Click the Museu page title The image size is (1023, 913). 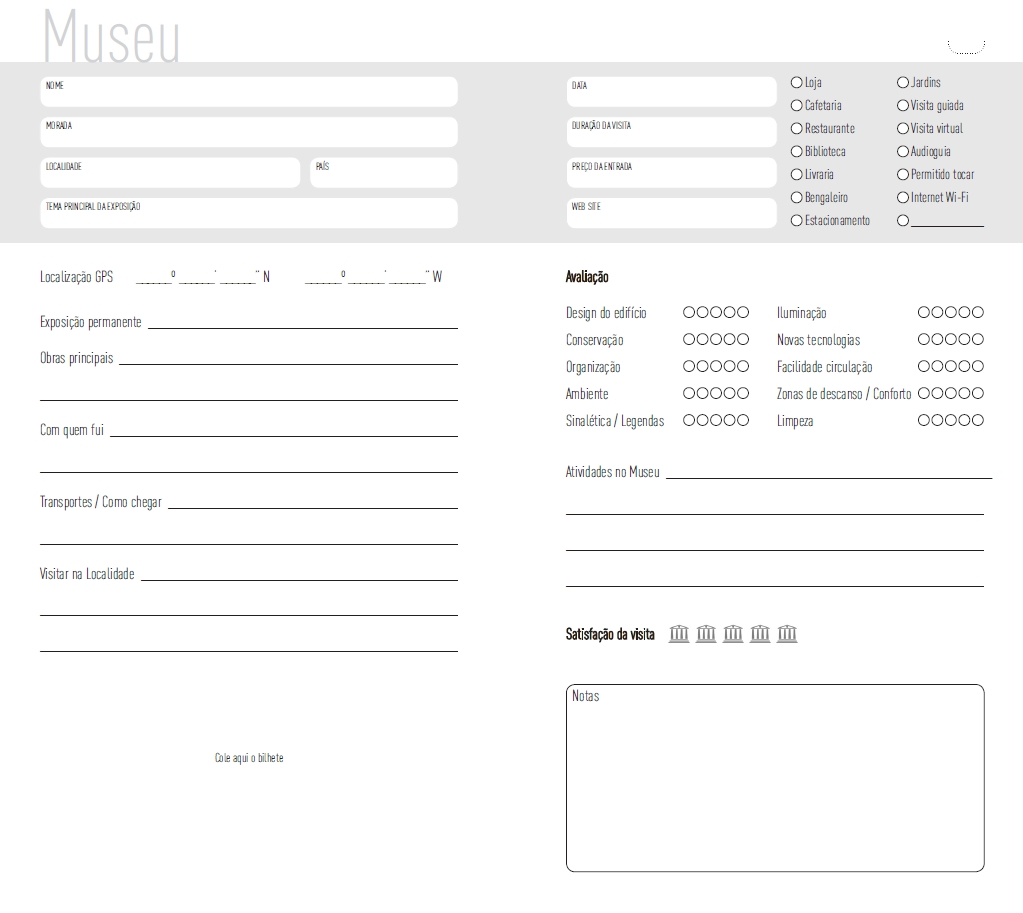click(x=112, y=36)
